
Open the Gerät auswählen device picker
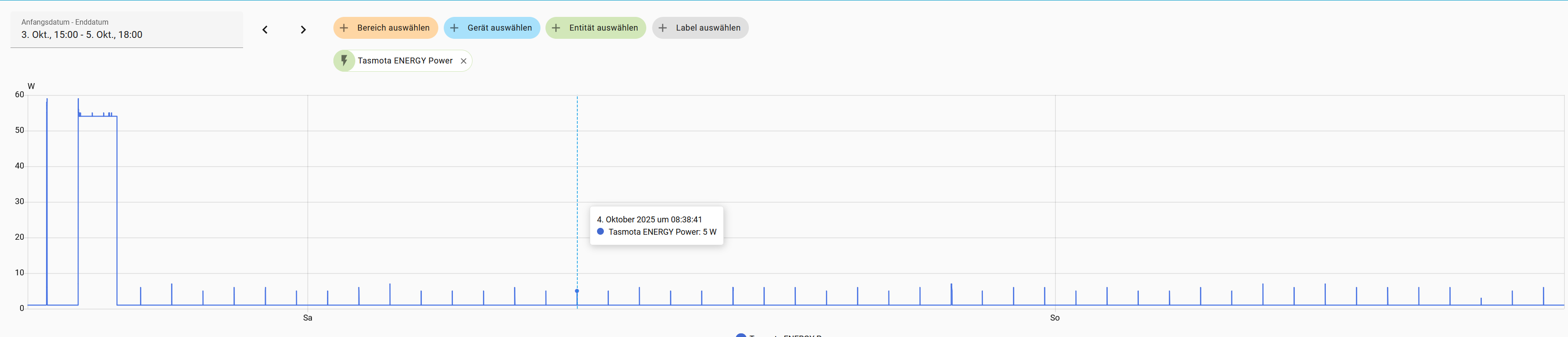[499, 28]
